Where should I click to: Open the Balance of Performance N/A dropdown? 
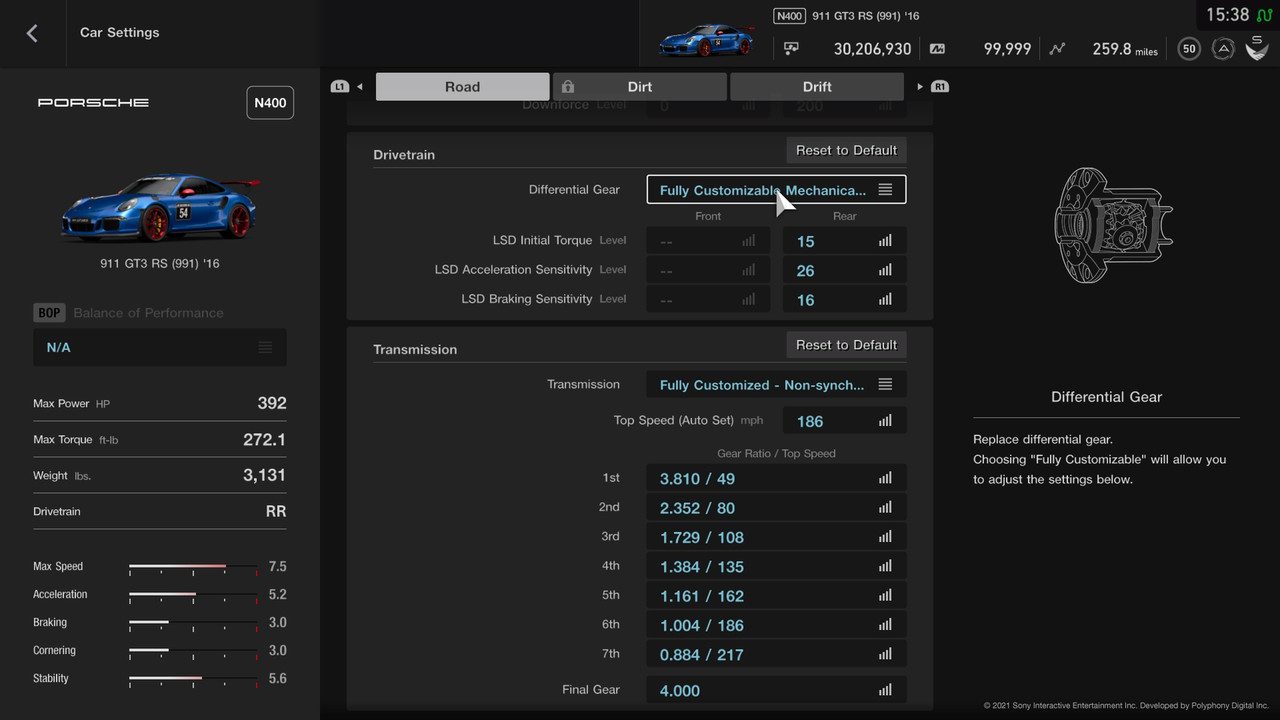click(160, 348)
